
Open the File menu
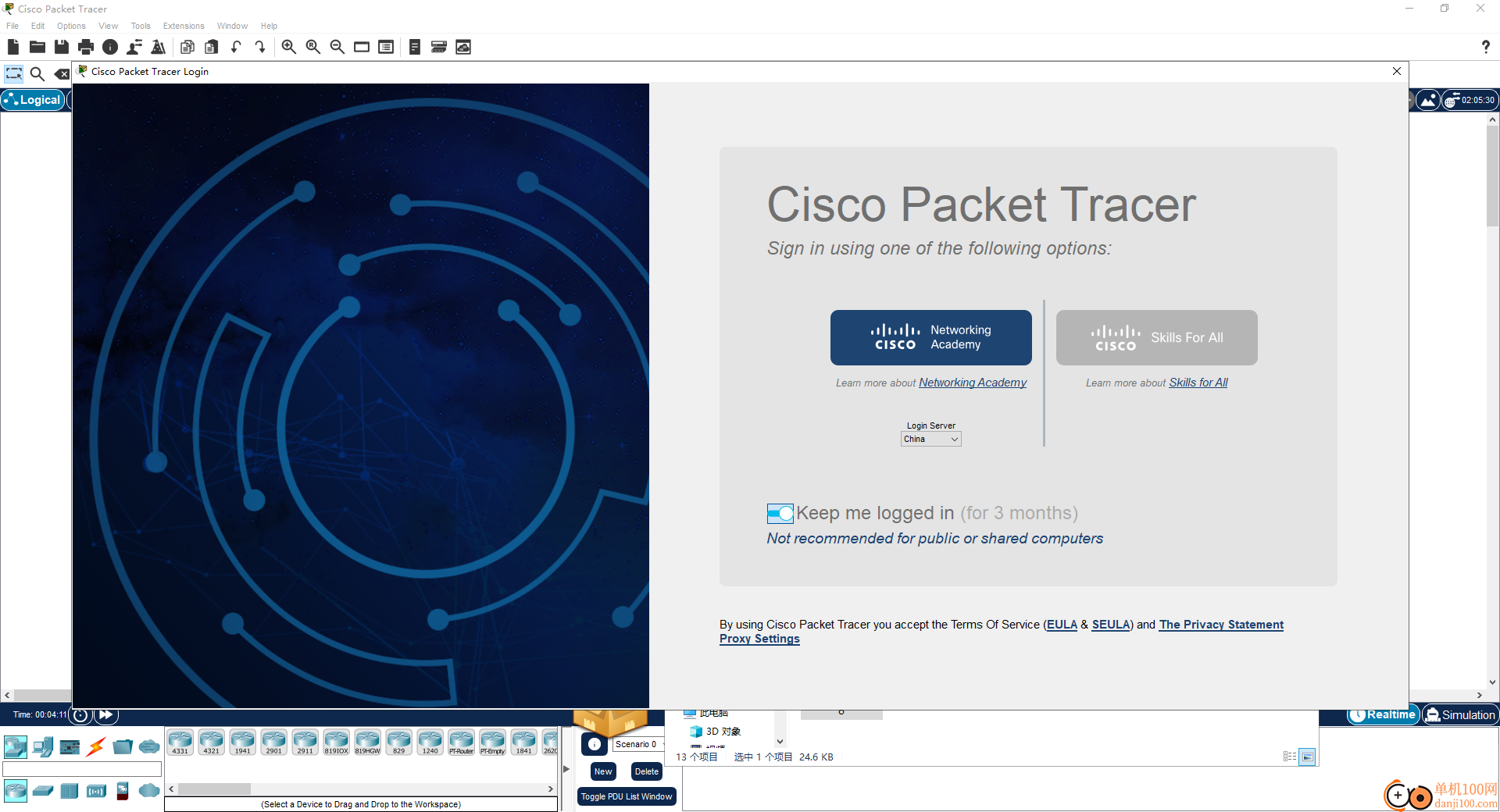pyautogui.click(x=12, y=26)
